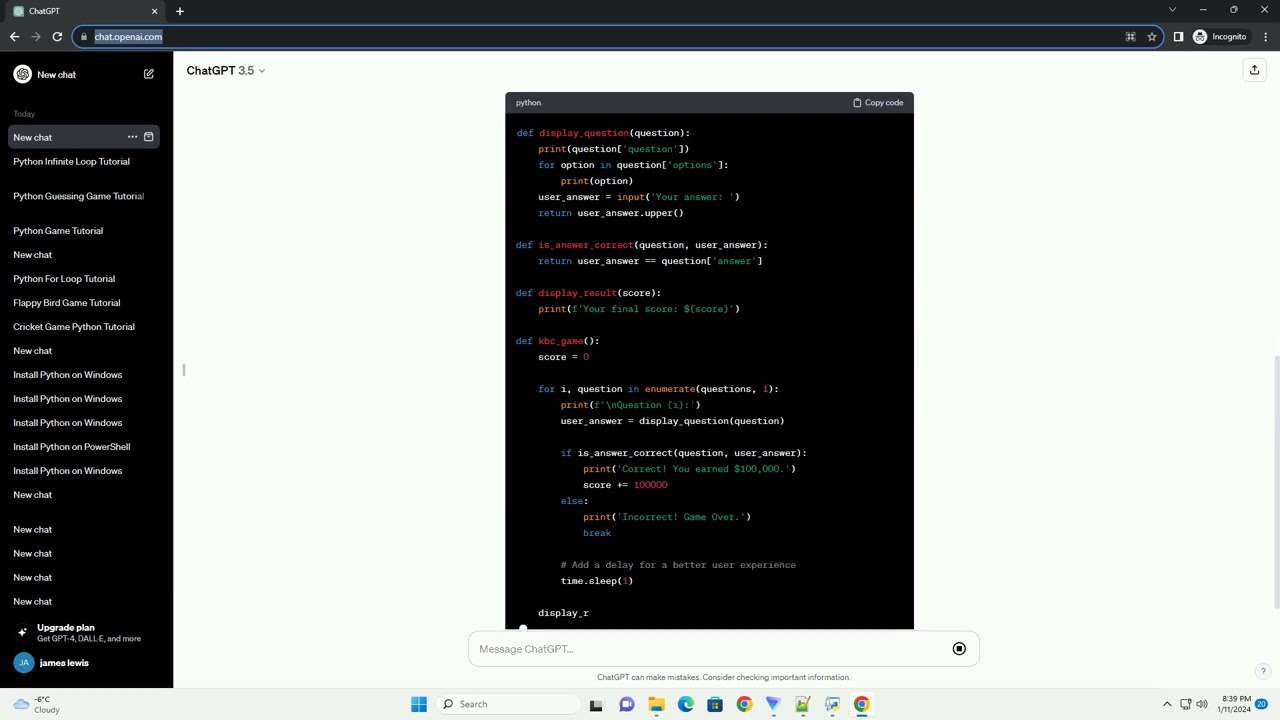Image resolution: width=1280 pixels, height=720 pixels.
Task: Open Chrome tab search dropdown arrow
Action: (1173, 10)
